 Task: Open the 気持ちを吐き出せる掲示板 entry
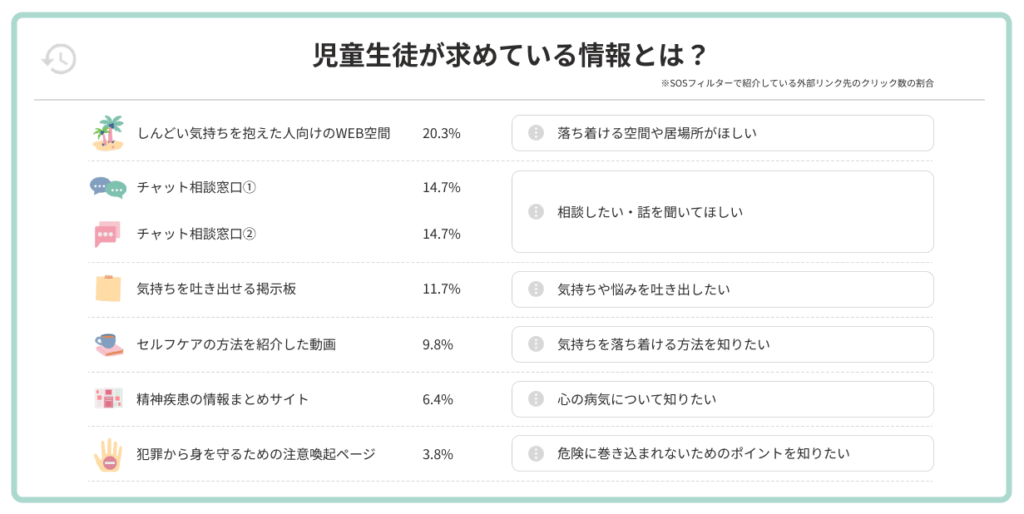[x=216, y=289]
